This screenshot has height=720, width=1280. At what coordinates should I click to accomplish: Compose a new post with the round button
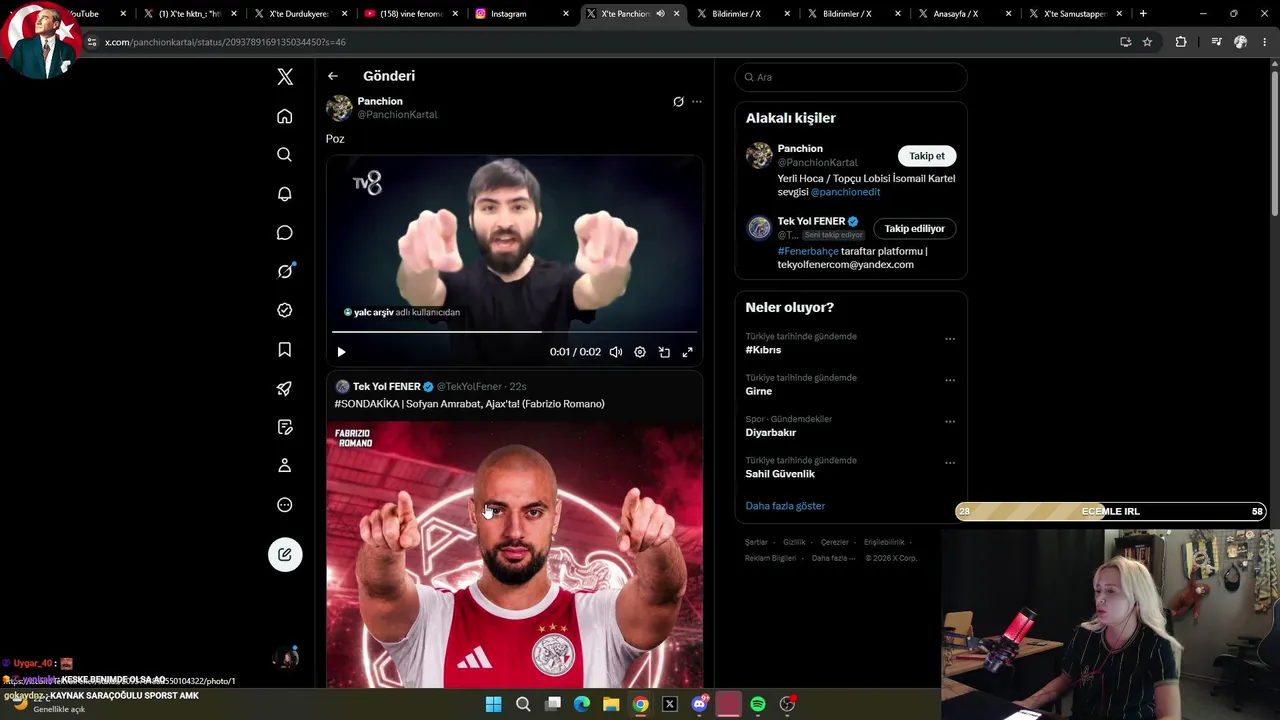coord(285,555)
